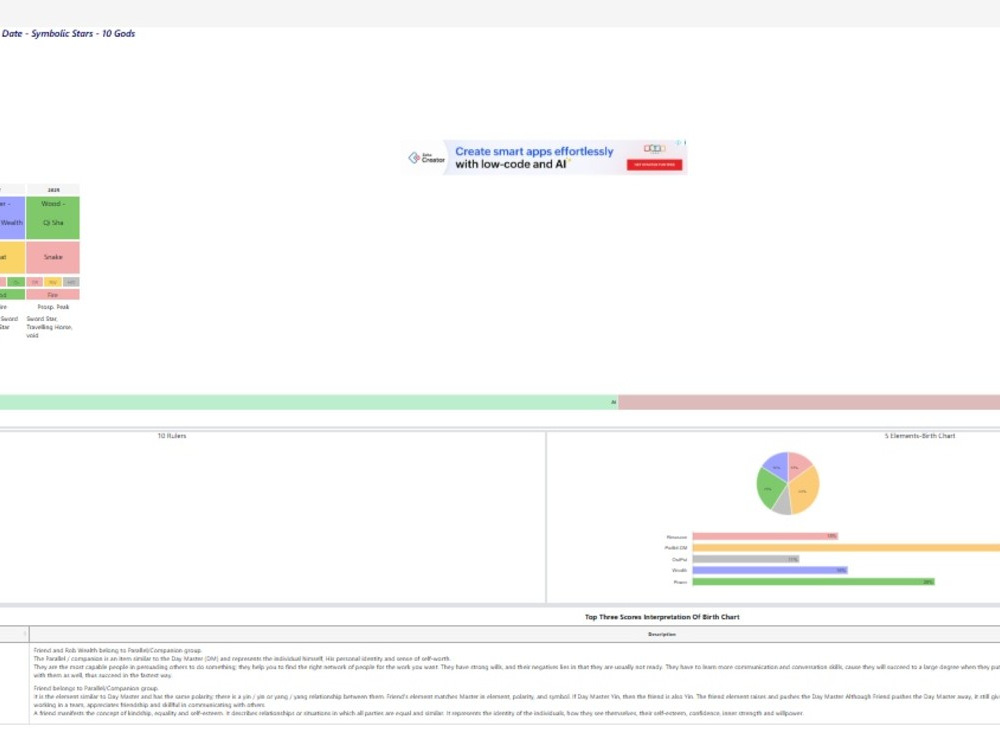The width and height of the screenshot is (1000, 750).
Task: Click the small gray hidden-stem cell under Snake
Action: click(71, 282)
